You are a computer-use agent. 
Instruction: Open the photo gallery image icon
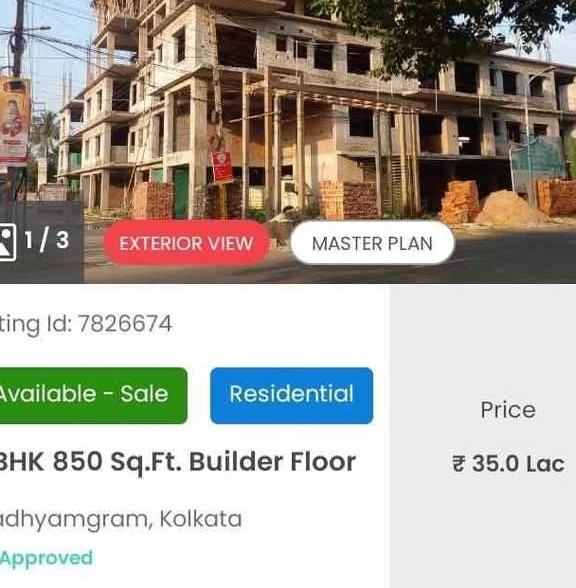[x=8, y=242]
